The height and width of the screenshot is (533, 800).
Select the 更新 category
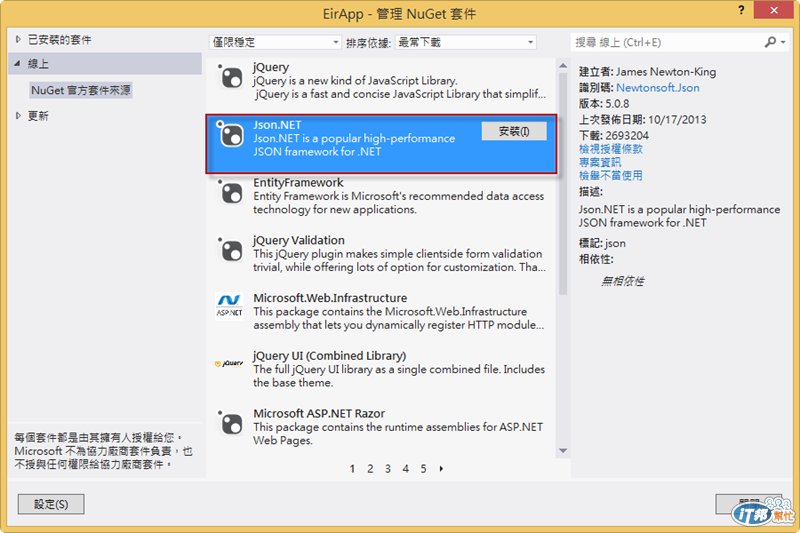pyautogui.click(x=38, y=116)
